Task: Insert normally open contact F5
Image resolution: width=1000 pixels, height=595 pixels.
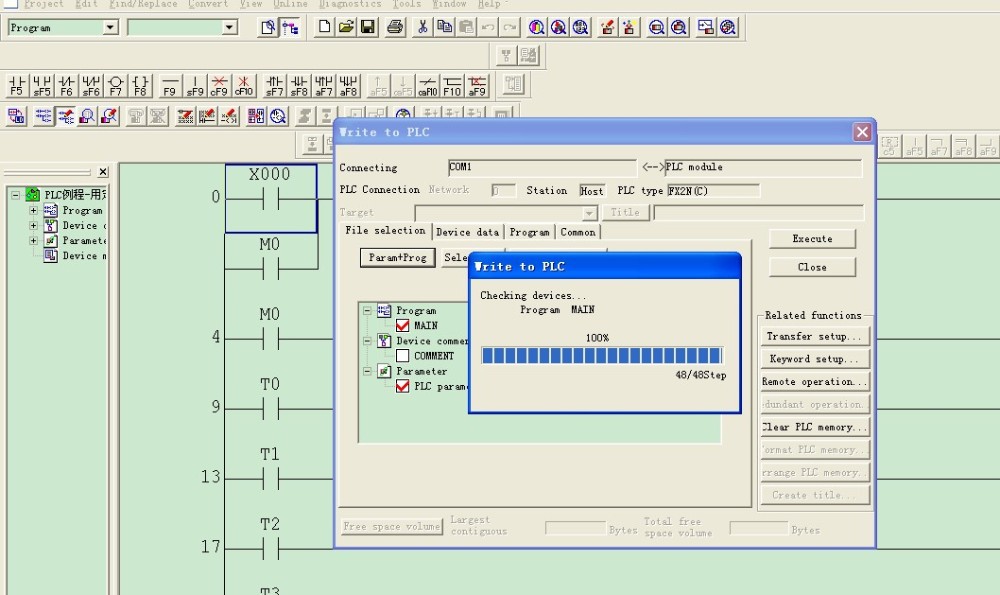Action: pyautogui.click(x=17, y=85)
